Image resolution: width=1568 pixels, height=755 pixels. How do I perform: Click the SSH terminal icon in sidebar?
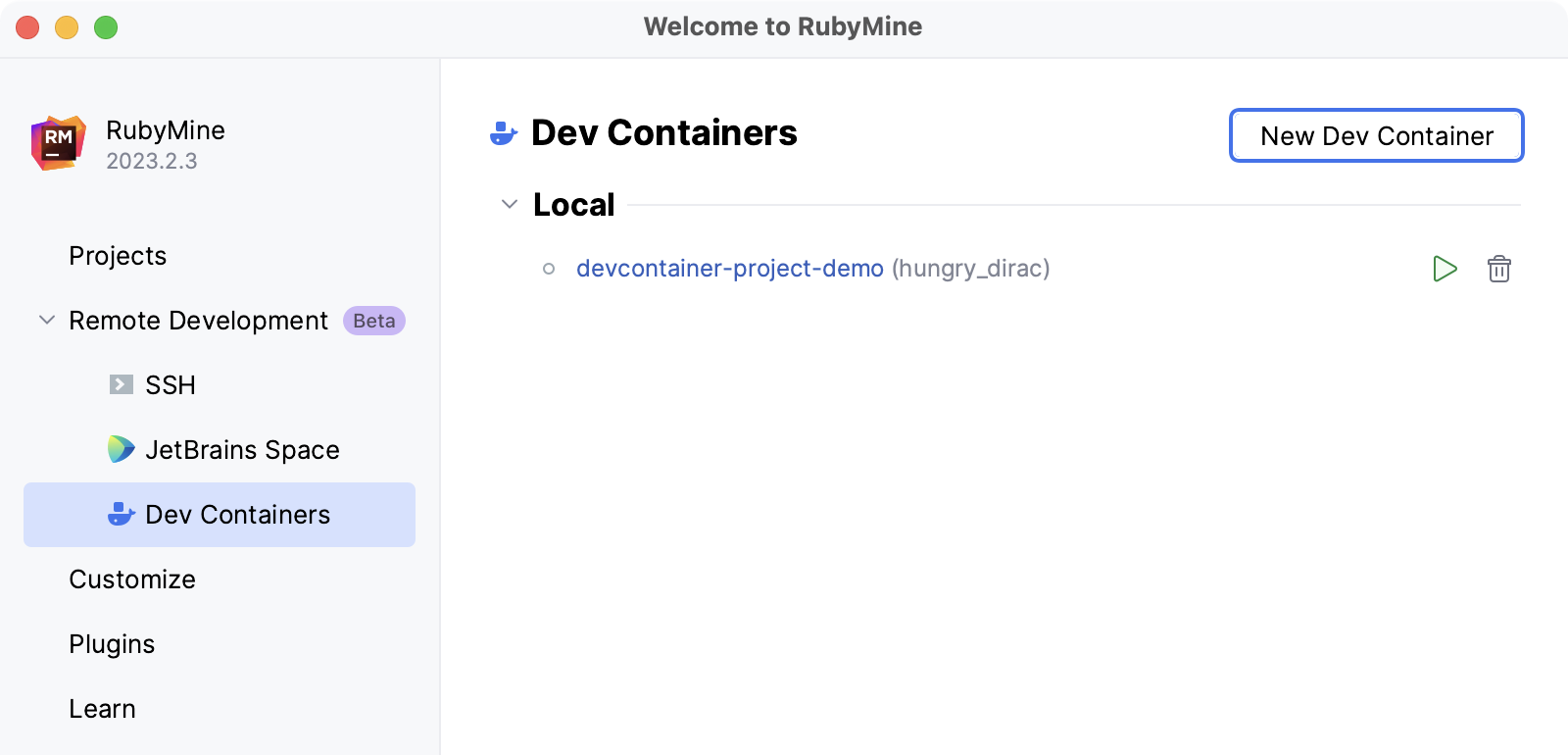[122, 384]
